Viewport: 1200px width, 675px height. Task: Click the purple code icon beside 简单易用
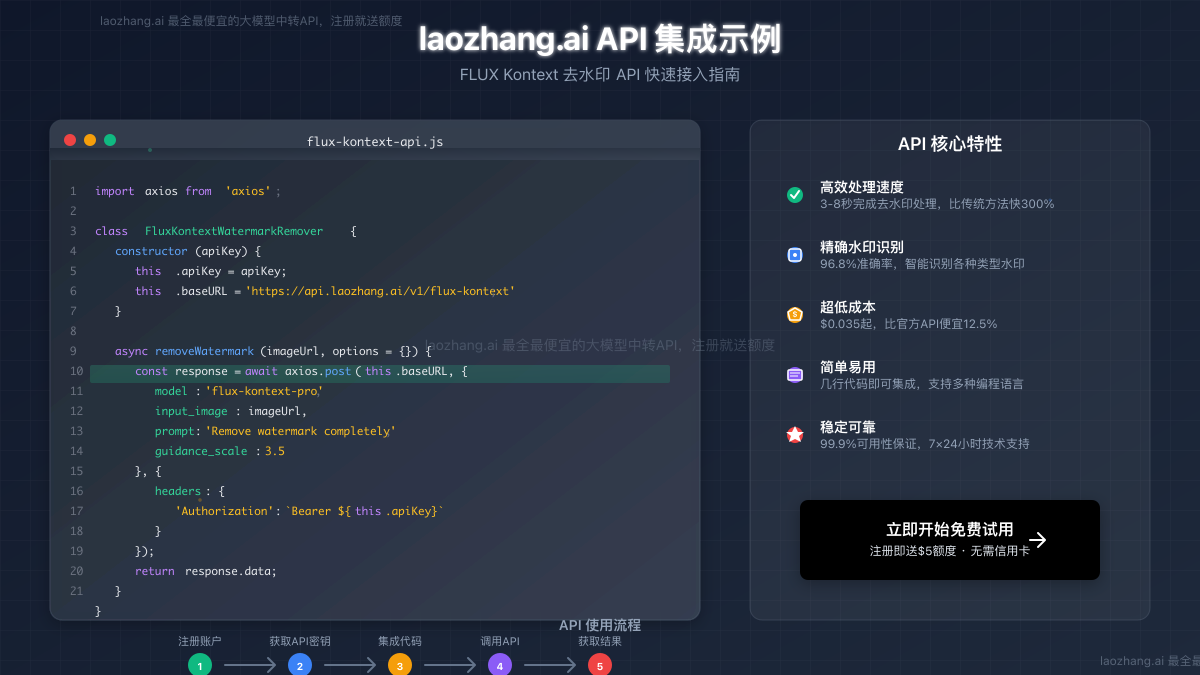pos(795,375)
